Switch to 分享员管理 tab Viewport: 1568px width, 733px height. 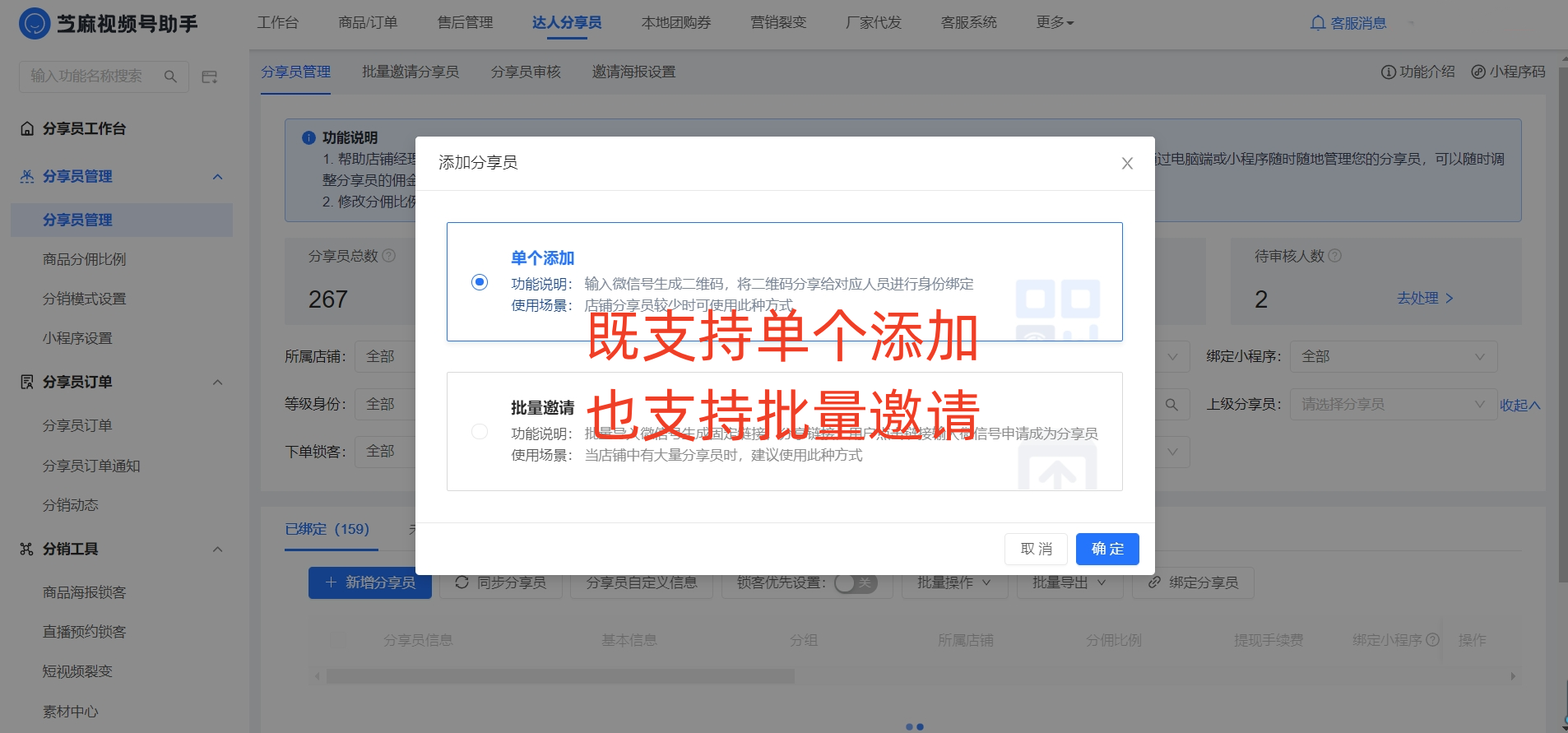point(295,72)
